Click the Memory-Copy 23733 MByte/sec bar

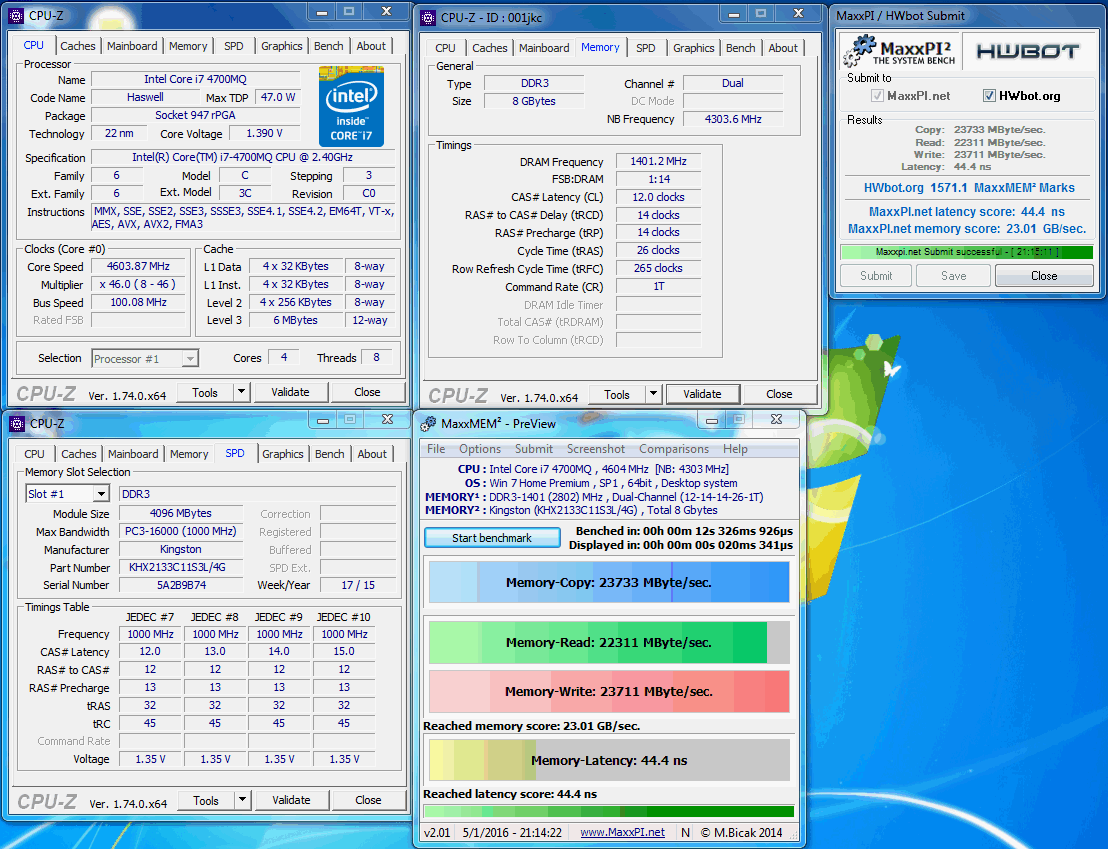coord(608,582)
